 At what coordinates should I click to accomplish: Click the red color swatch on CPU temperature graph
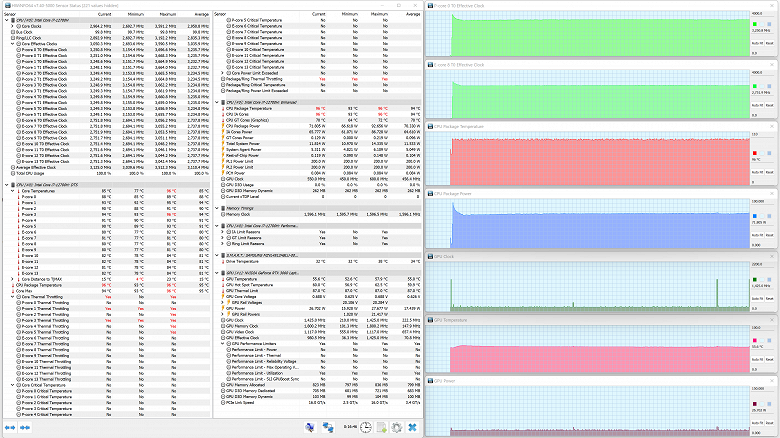coord(757,155)
